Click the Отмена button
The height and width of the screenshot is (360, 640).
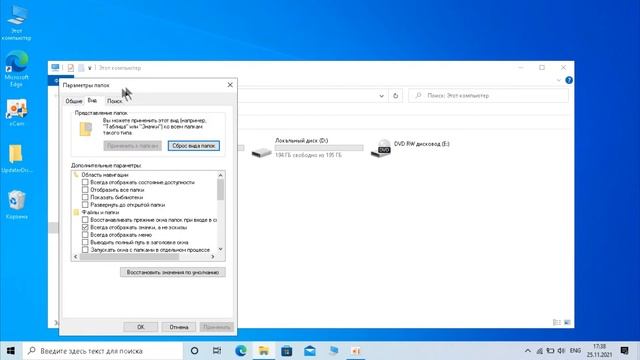(179, 327)
